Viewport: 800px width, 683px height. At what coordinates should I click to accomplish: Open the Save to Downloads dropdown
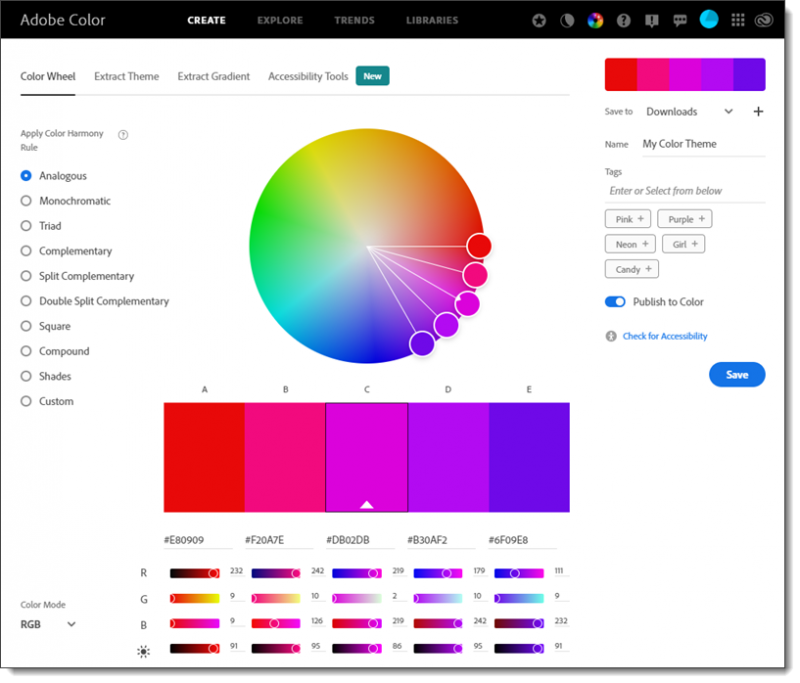(690, 112)
